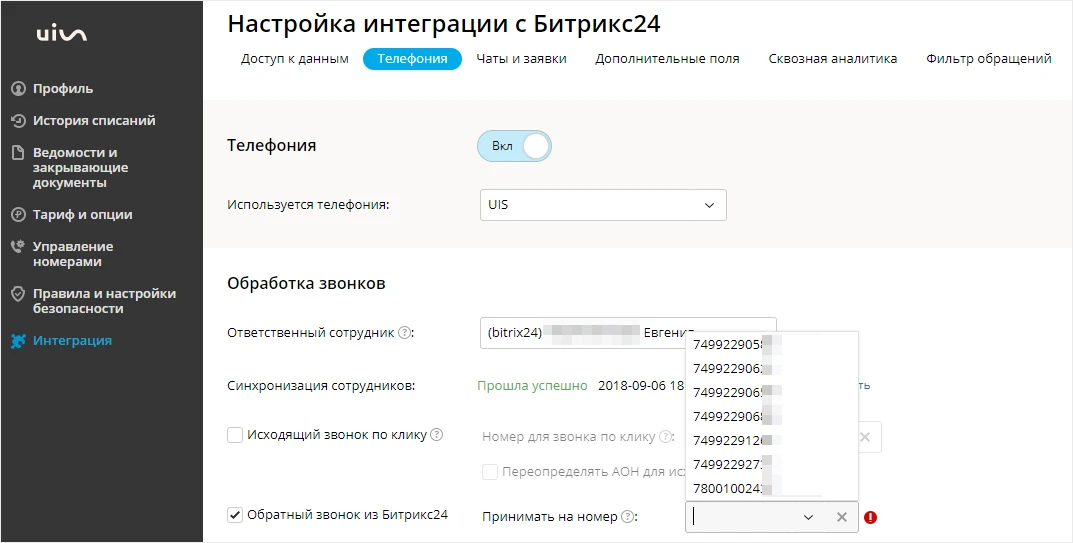Screen dimensions: 1073x543
Task: Uncheck Обратный звонок из Битрикс24
Action: 235,515
